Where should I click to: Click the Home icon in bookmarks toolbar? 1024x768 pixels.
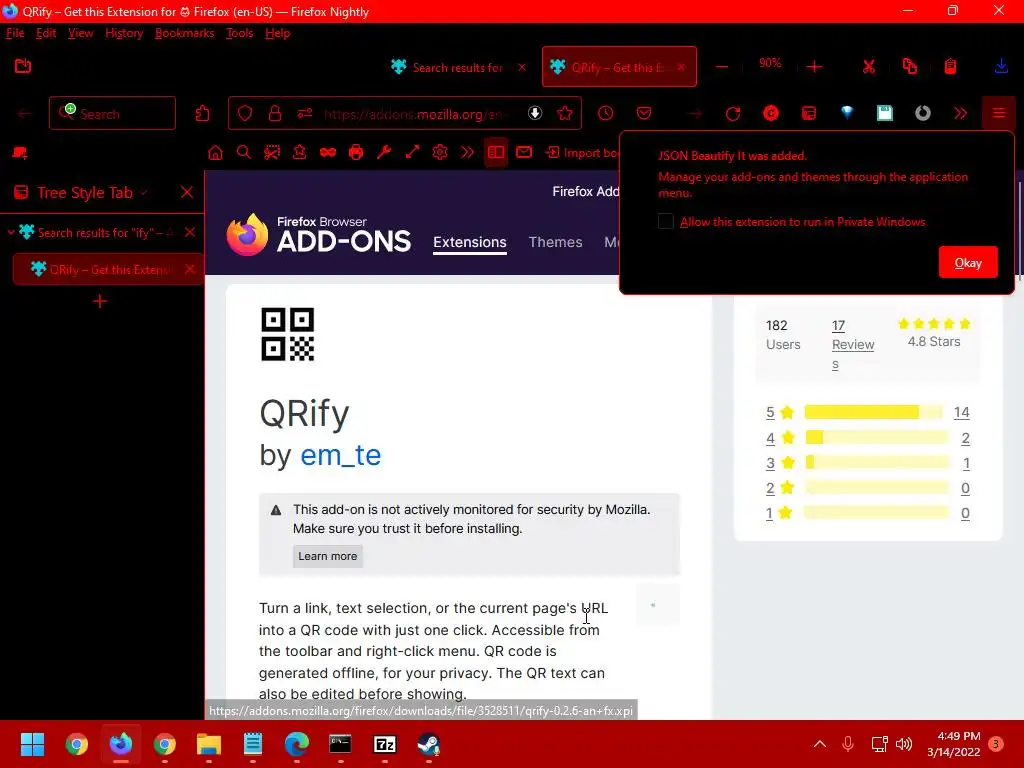pos(215,153)
